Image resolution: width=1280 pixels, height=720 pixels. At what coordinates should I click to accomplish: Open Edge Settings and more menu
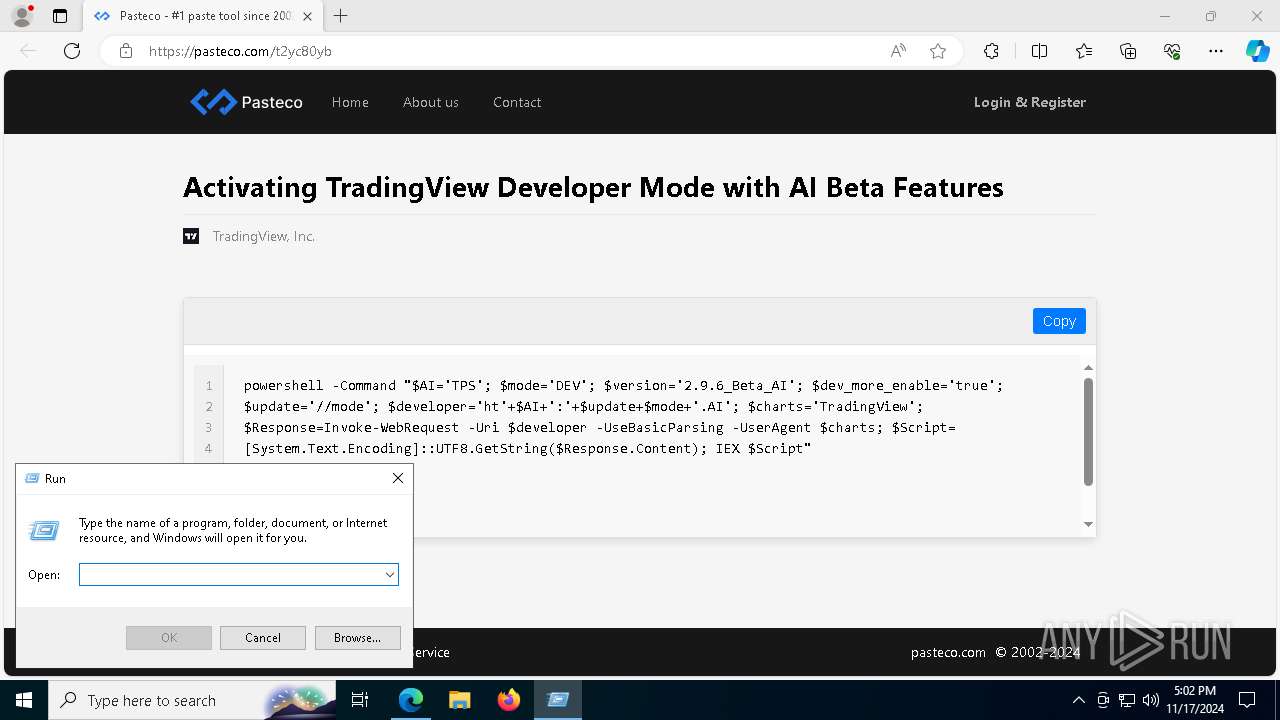pyautogui.click(x=1216, y=51)
